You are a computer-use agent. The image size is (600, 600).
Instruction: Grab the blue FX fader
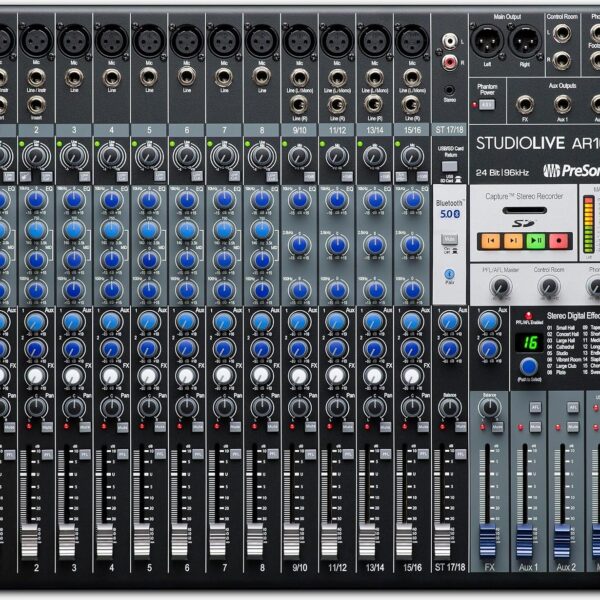click(x=488, y=541)
